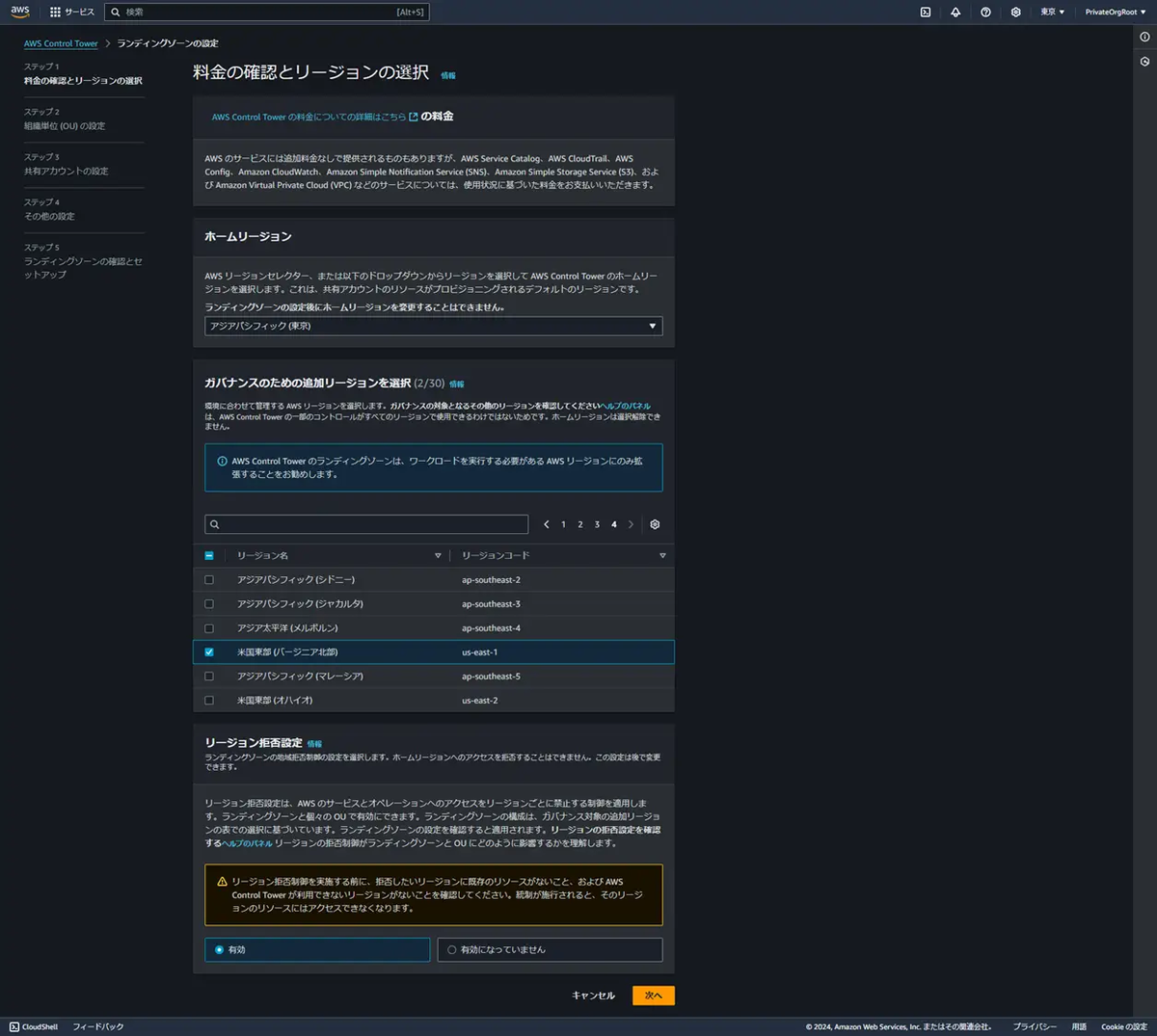
Task: Uncheck the us-east-1 Virginia region checkbox
Action: point(209,652)
